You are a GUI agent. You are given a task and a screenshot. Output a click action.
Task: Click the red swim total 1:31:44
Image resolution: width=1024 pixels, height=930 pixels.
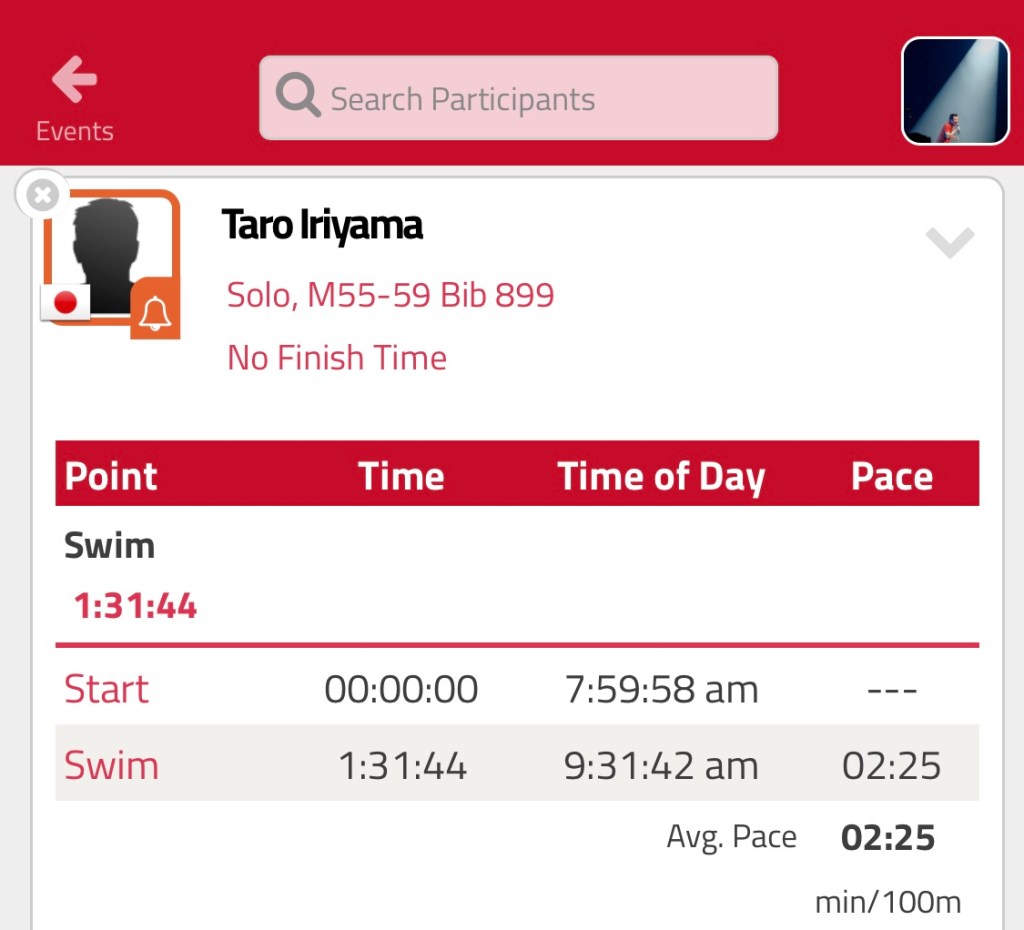135,606
